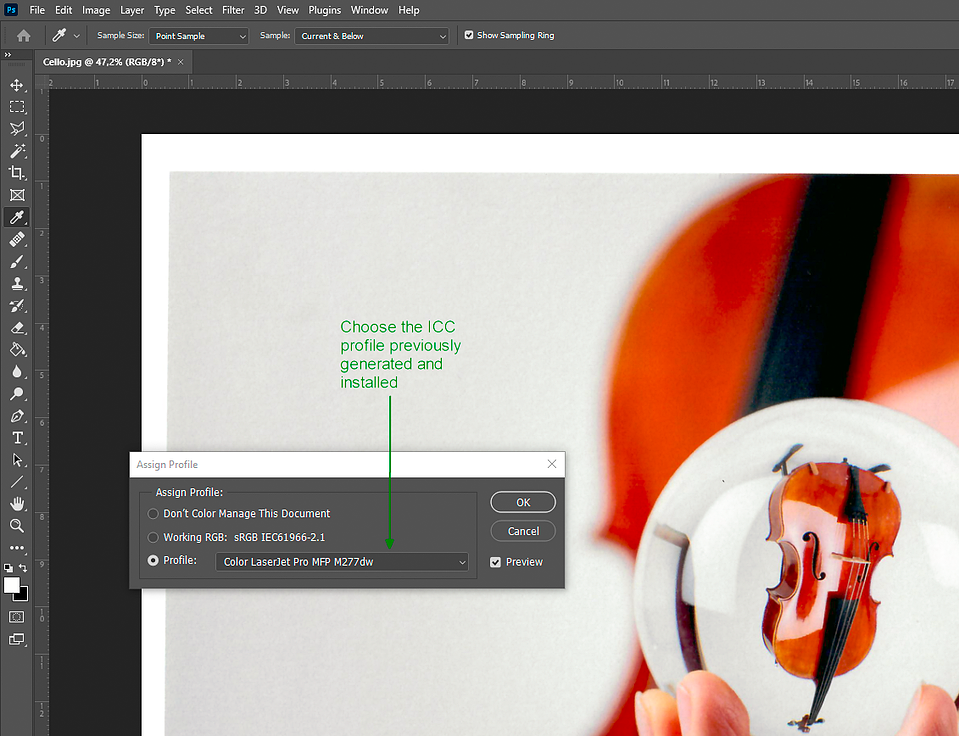
Task: Toggle Show Sampling Ring checkbox
Action: [x=469, y=35]
